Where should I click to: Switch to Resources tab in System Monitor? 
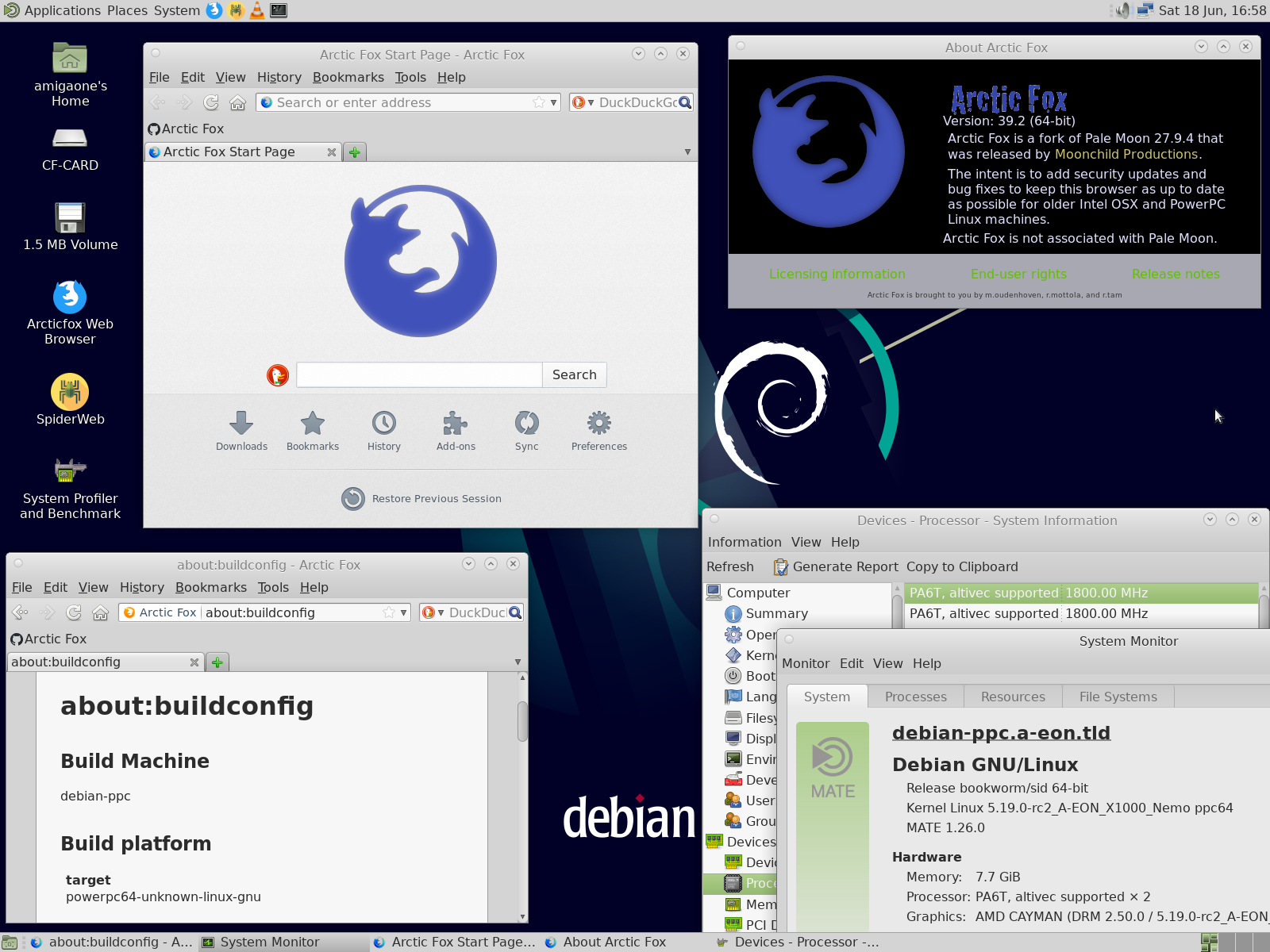tap(1013, 697)
